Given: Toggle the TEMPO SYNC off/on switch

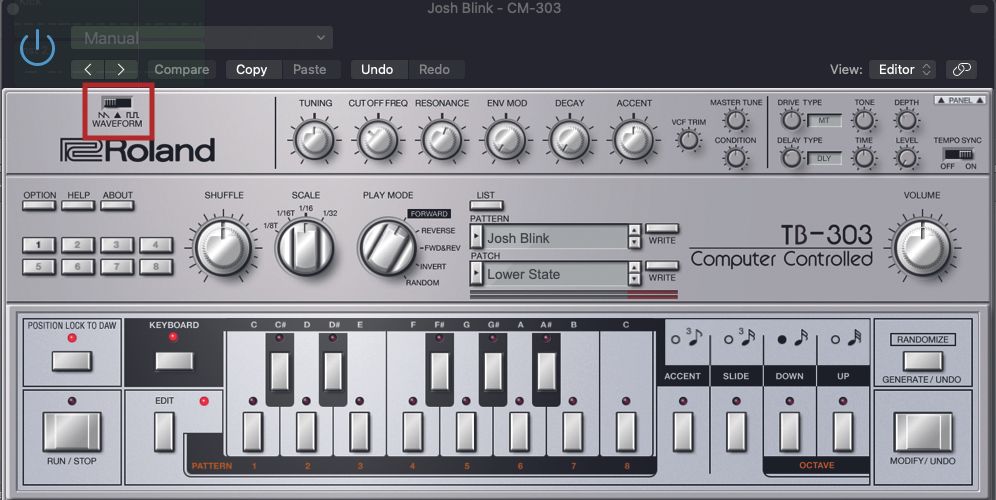Looking at the screenshot, I should click(959, 154).
